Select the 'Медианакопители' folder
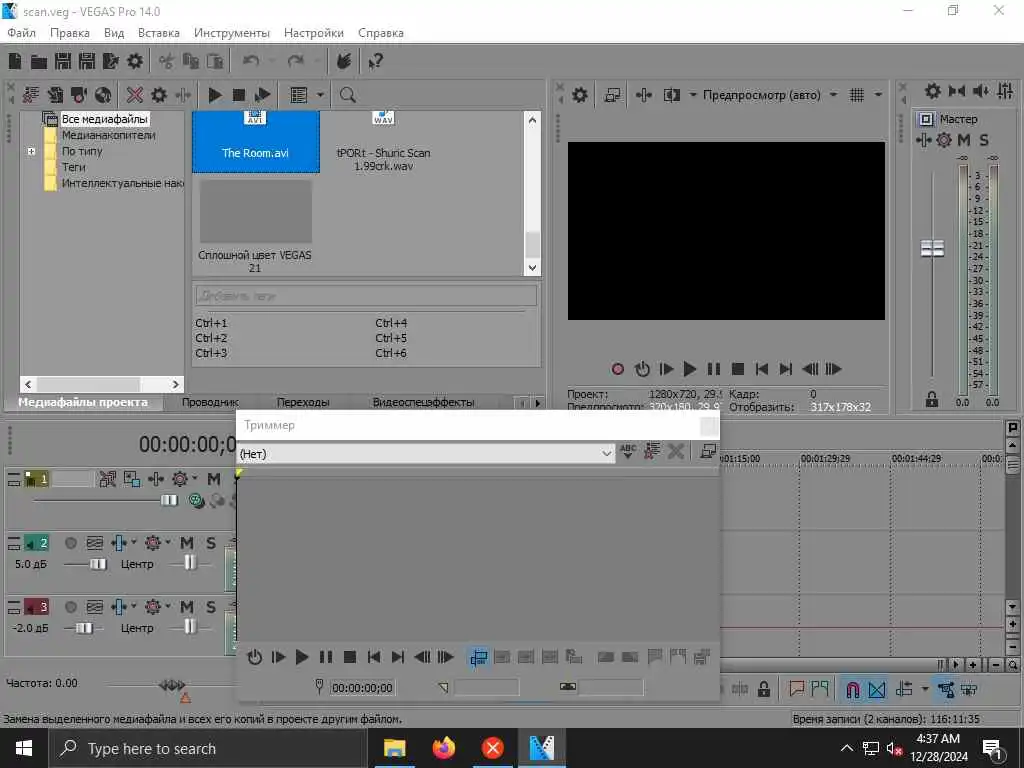This screenshot has height=768, width=1024. (108, 135)
